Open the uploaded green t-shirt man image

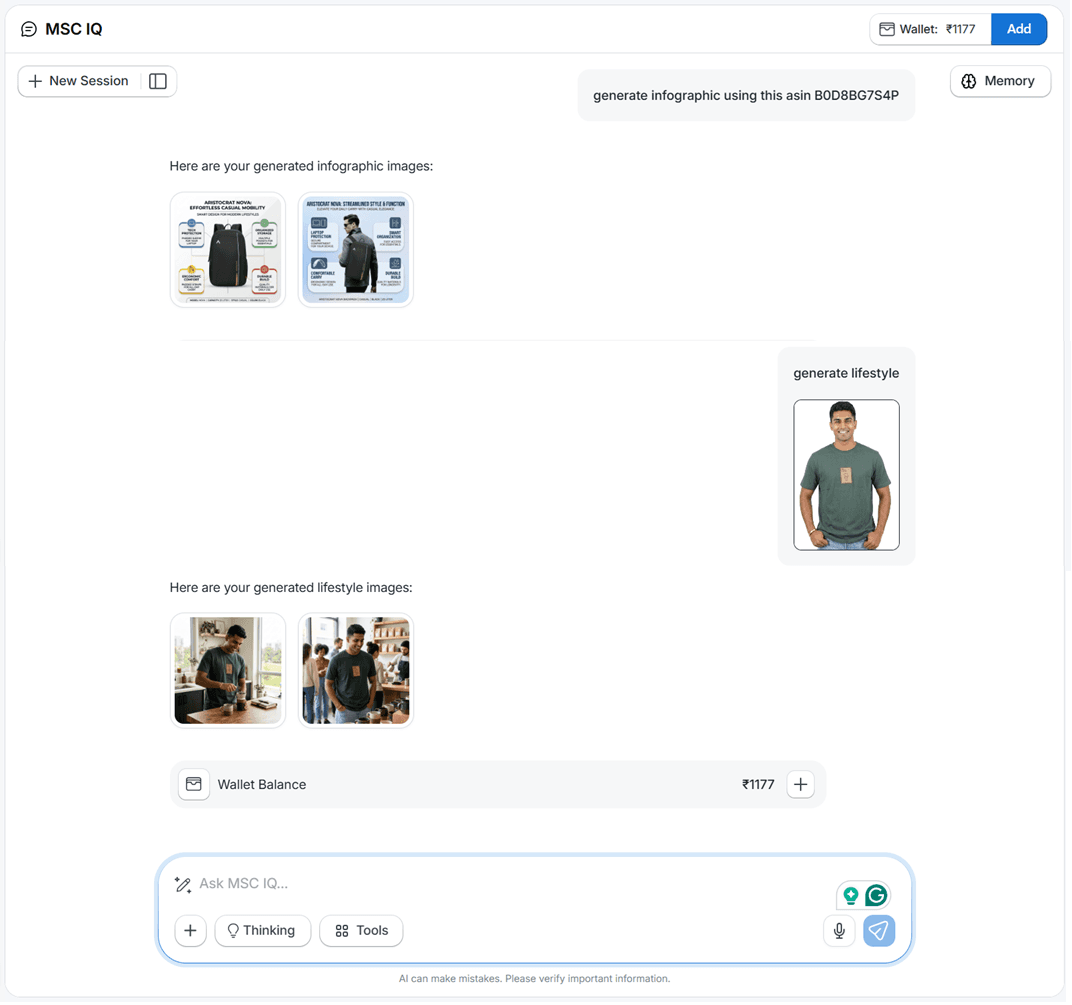pos(846,475)
